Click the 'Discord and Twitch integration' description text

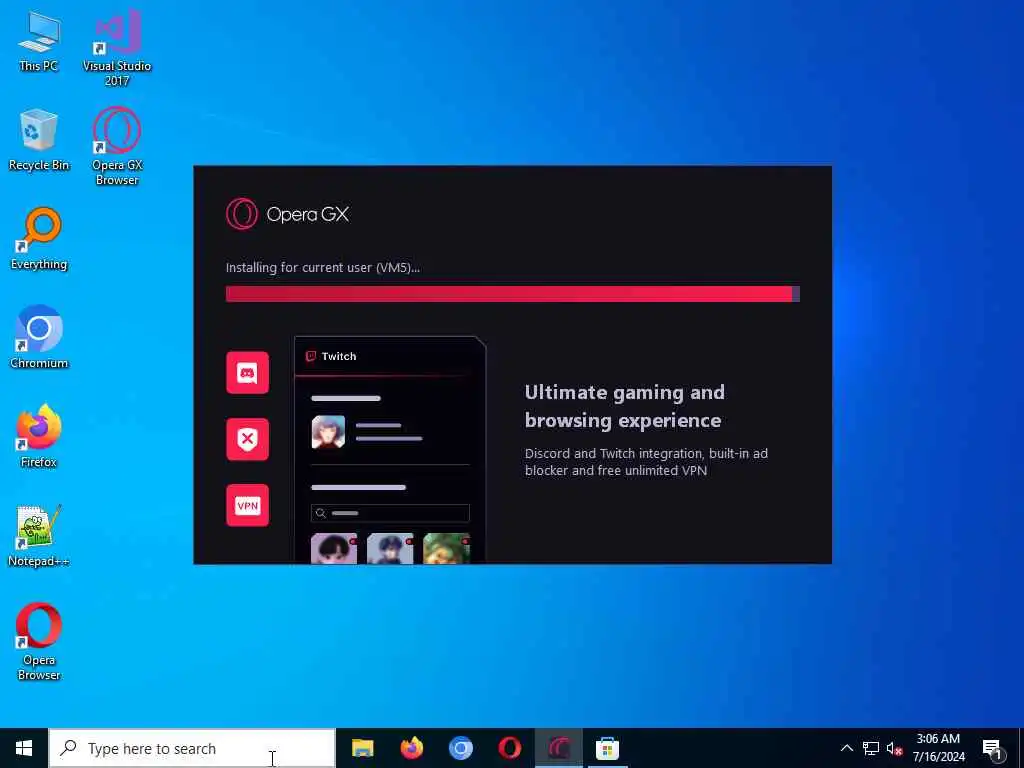(647, 462)
